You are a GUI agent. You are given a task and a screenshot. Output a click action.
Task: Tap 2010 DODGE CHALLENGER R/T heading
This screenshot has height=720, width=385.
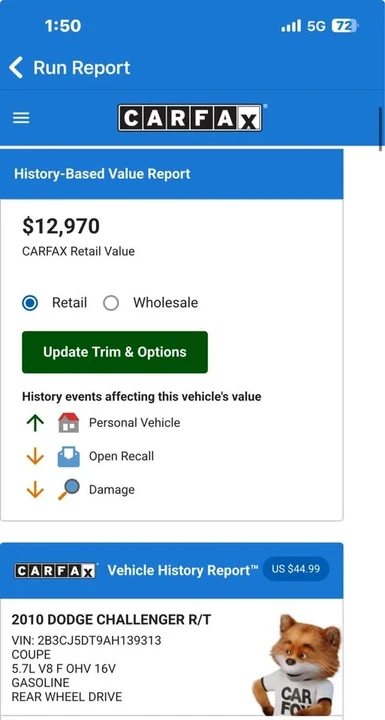pyautogui.click(x=111, y=620)
